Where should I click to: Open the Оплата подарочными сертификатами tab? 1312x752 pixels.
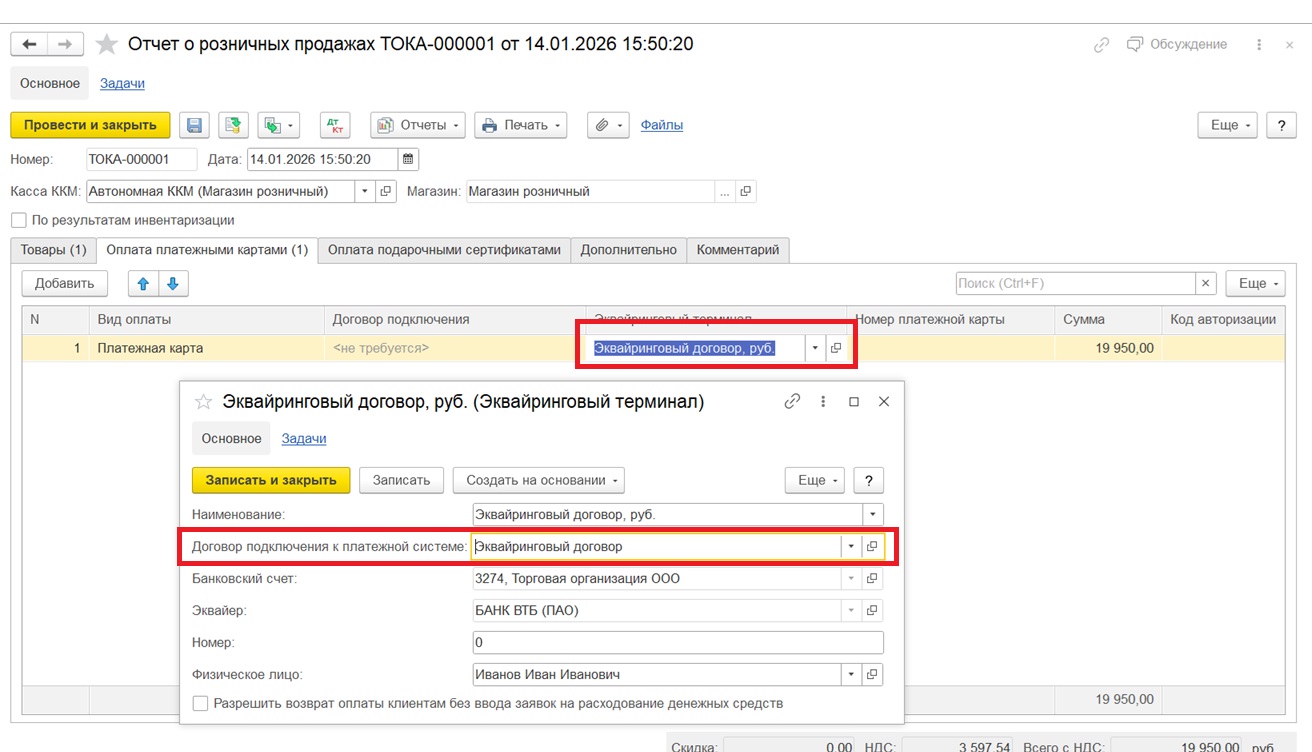[x=444, y=250]
